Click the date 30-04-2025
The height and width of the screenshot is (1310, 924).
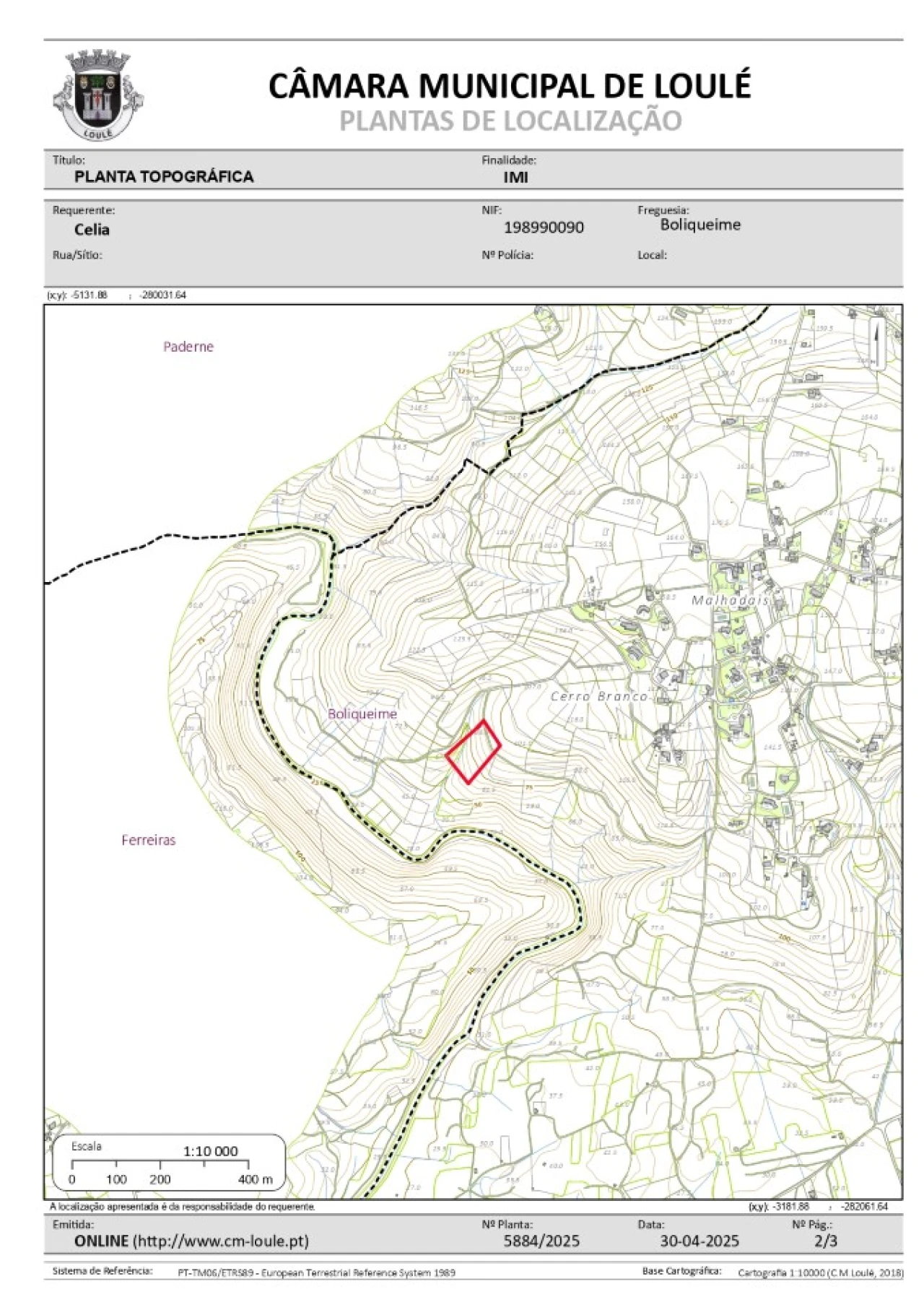(x=699, y=1241)
